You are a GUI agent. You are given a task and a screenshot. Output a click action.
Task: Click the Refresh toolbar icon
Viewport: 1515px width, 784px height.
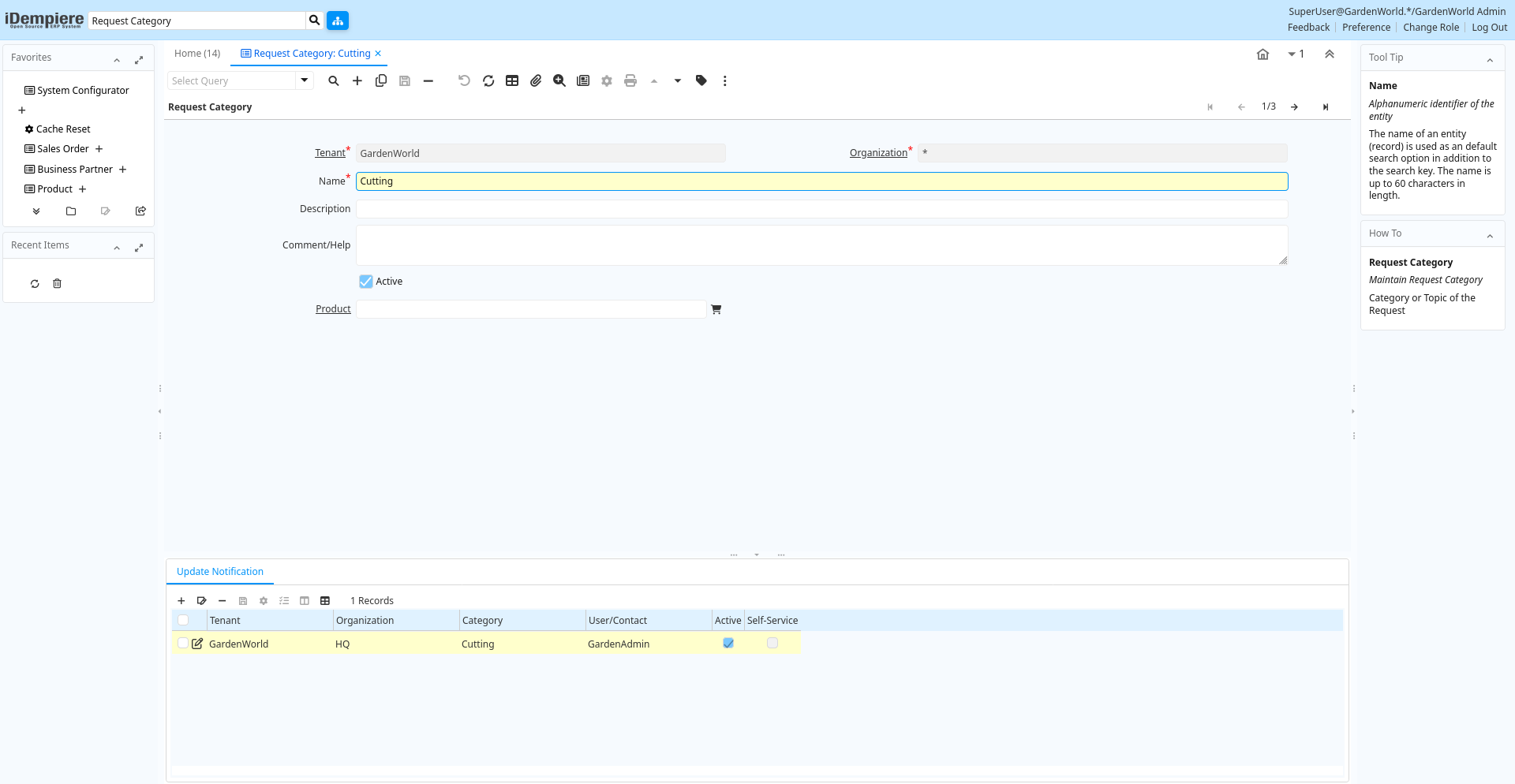[488, 80]
